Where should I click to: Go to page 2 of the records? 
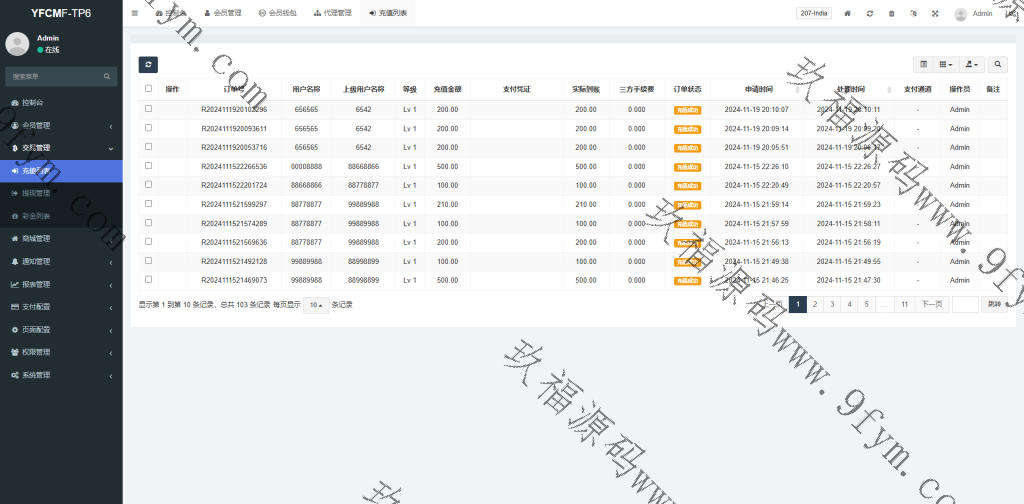815,304
